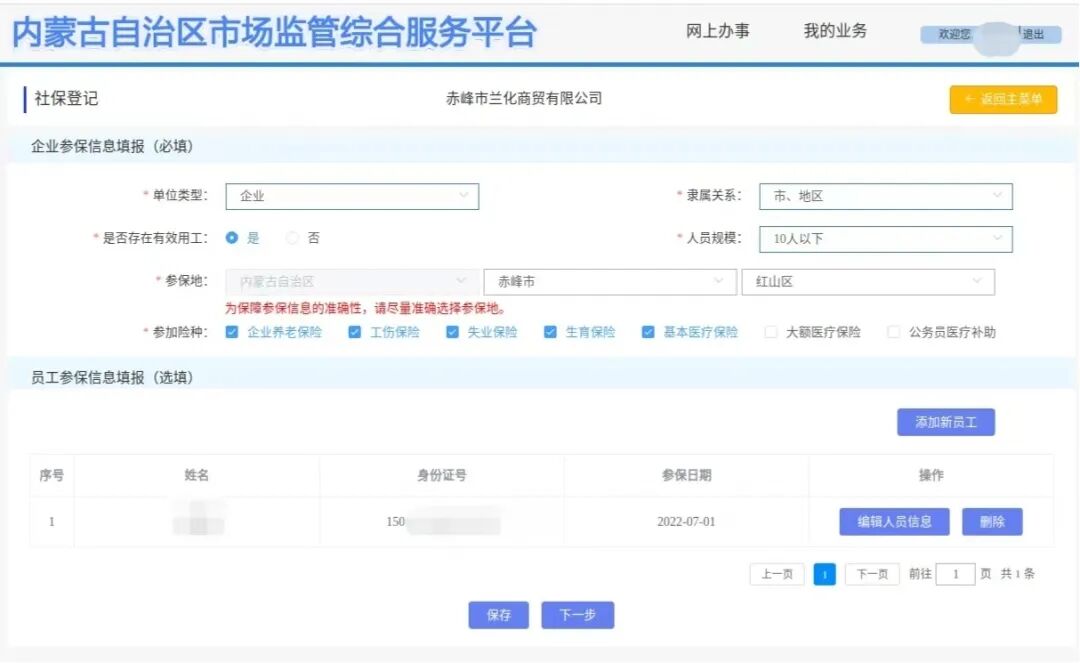This screenshot has width=1080, height=663.
Task: Disable the 基本医疗保险 insurance option
Action: coord(648,331)
